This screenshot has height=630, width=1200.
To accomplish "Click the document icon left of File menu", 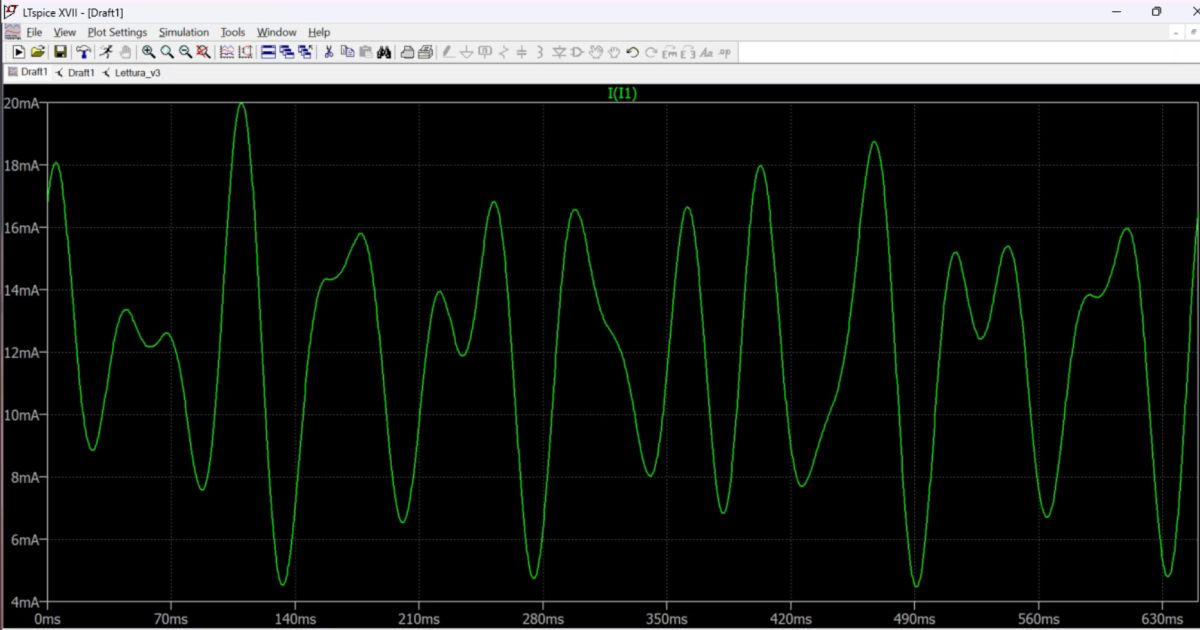I will 13,32.
